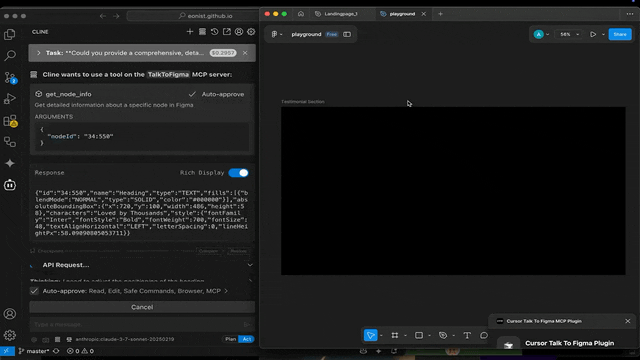Select the Cline robot icon in the activity bar

[10, 185]
